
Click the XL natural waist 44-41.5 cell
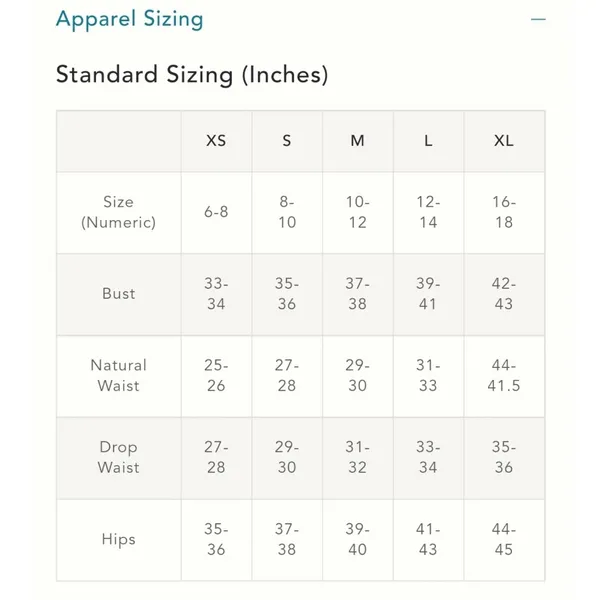point(504,376)
